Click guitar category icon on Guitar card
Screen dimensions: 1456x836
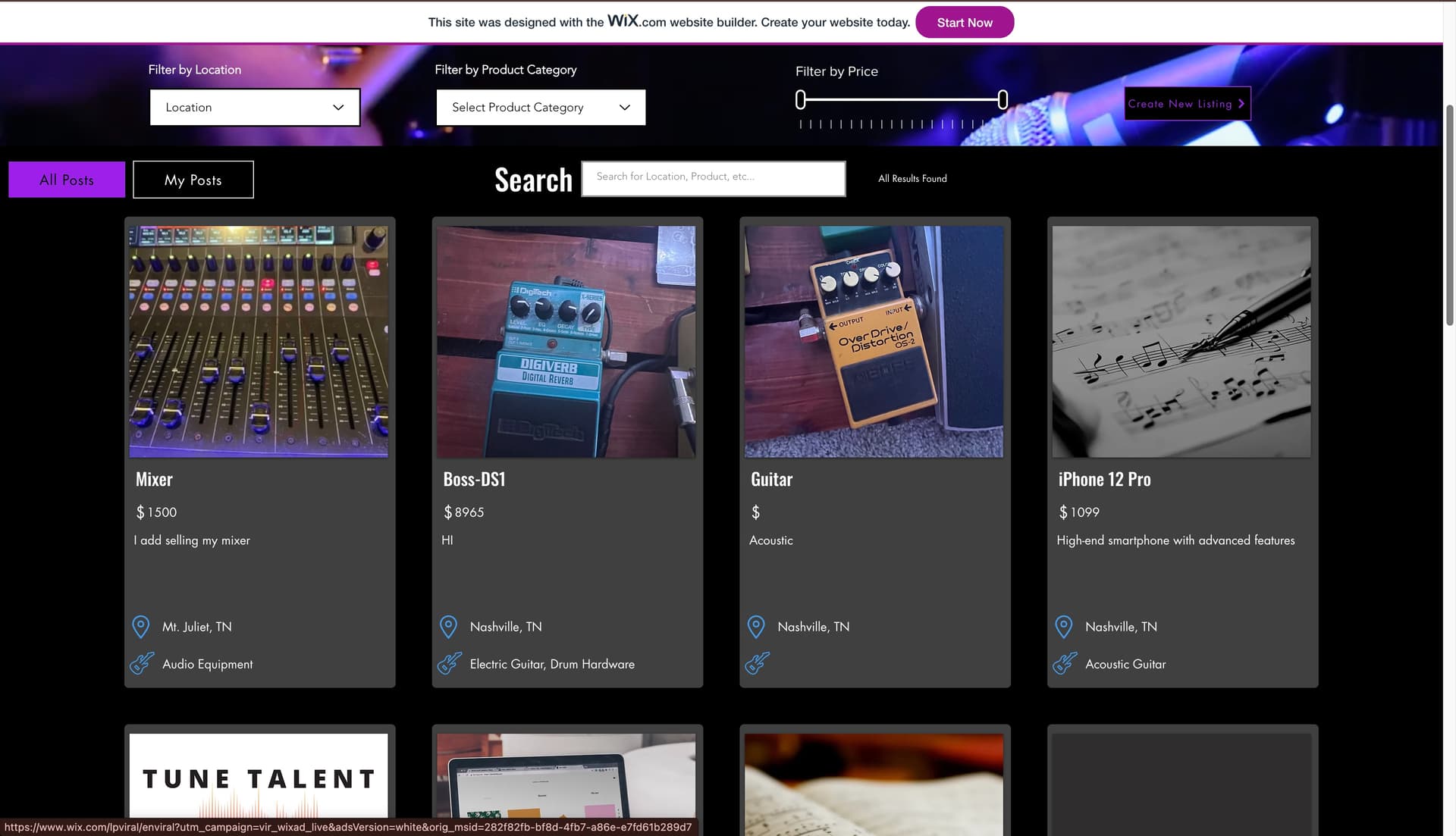tap(758, 663)
